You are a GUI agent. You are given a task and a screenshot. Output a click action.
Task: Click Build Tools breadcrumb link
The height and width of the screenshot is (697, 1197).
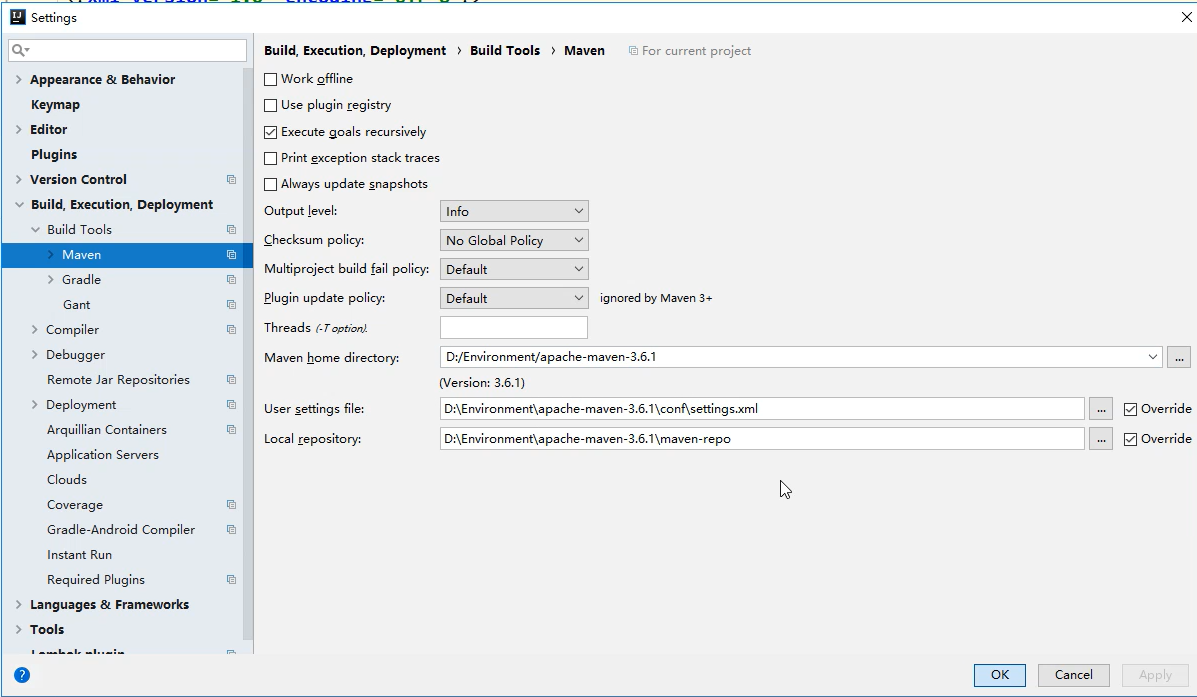coord(505,50)
